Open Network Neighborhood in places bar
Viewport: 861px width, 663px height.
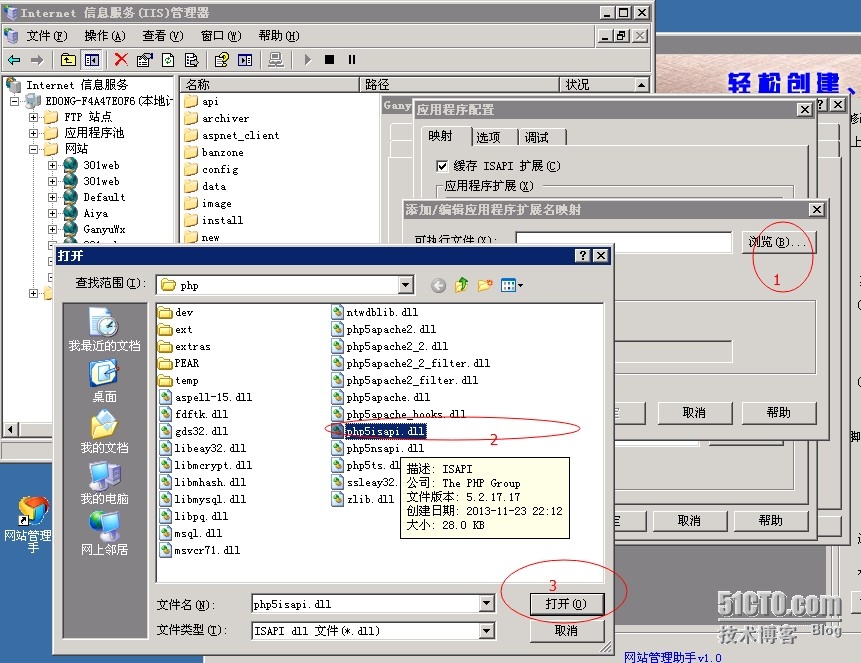pyautogui.click(x=104, y=533)
